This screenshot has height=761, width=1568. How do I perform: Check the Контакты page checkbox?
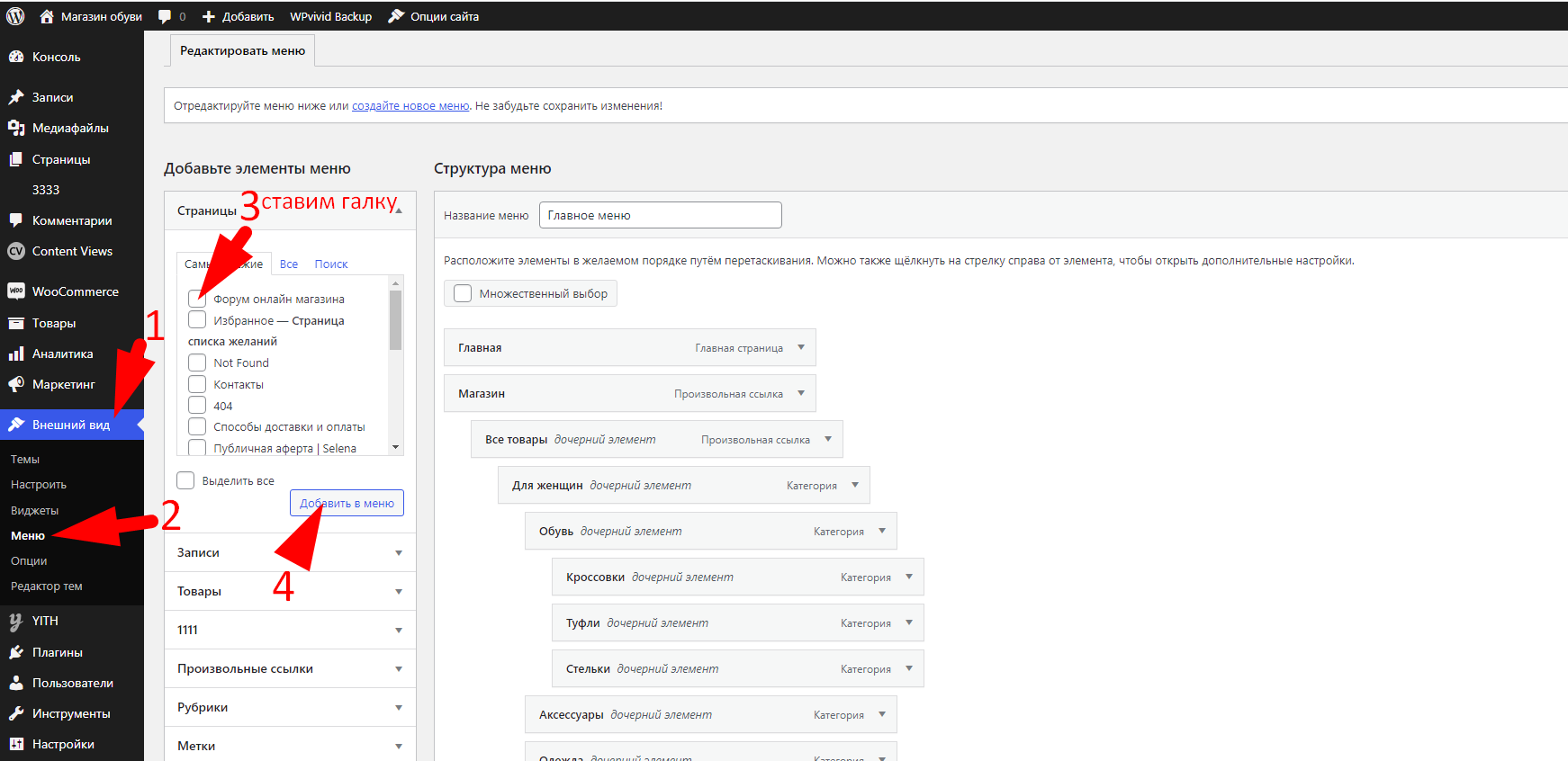click(x=197, y=384)
